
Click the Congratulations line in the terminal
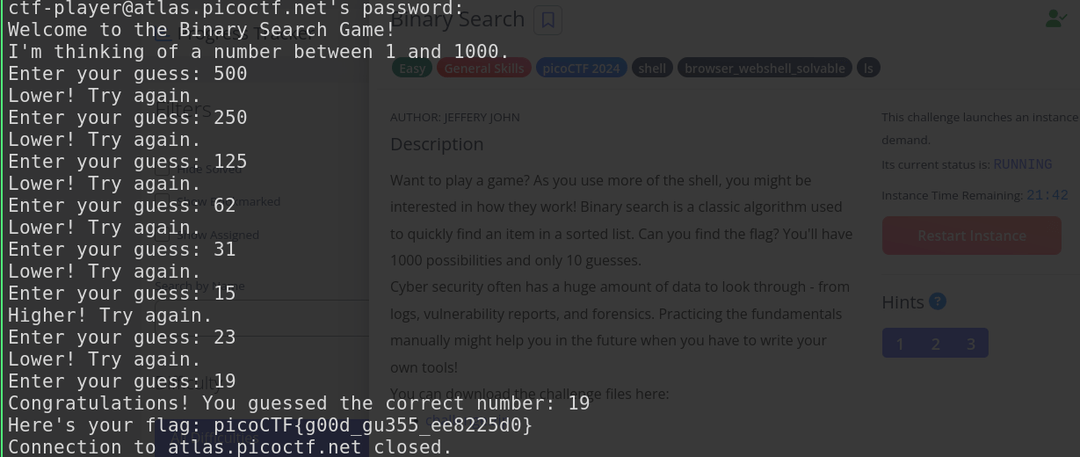click(298, 403)
